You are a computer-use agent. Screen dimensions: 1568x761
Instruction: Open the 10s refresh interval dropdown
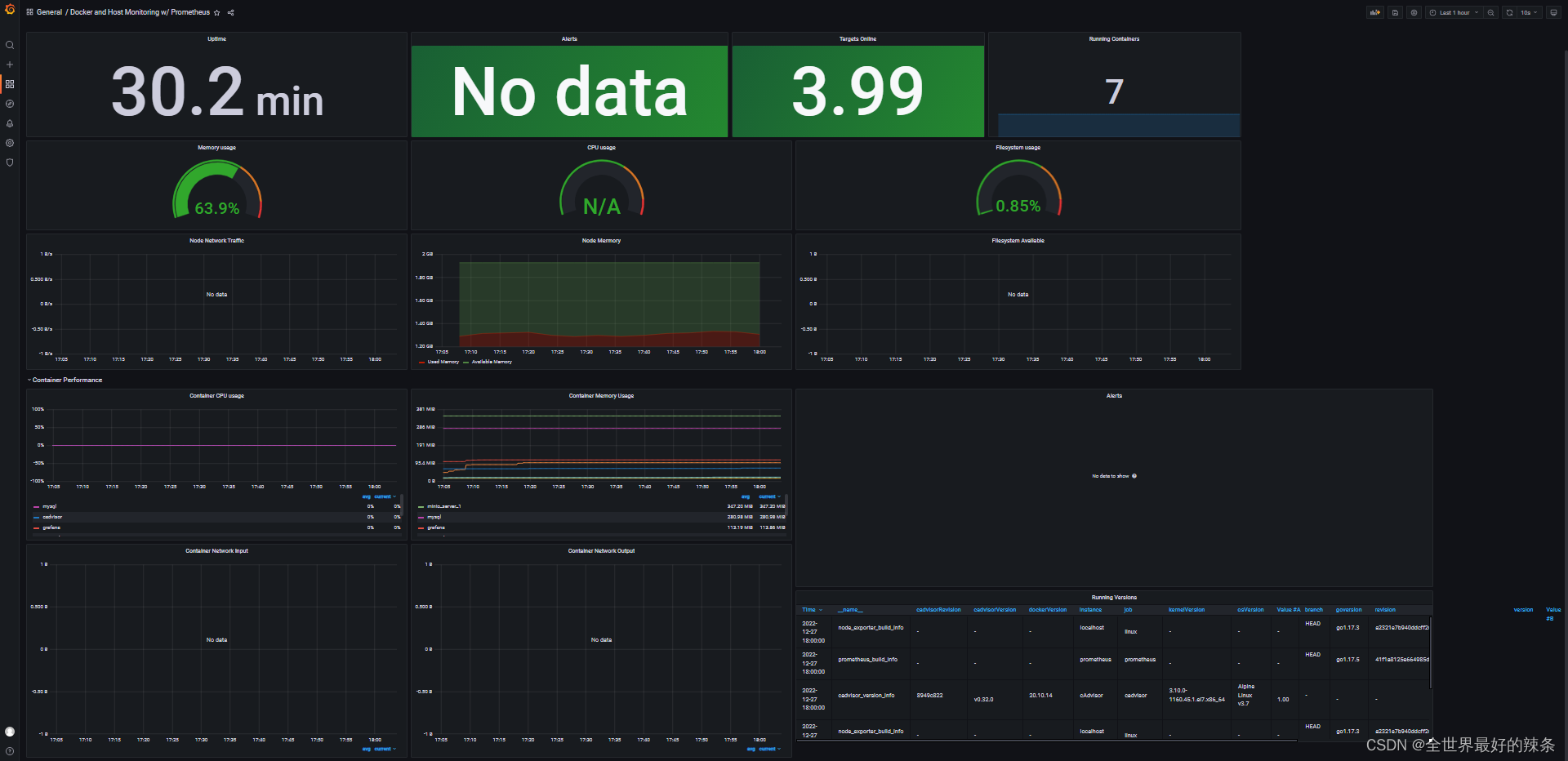[1529, 12]
